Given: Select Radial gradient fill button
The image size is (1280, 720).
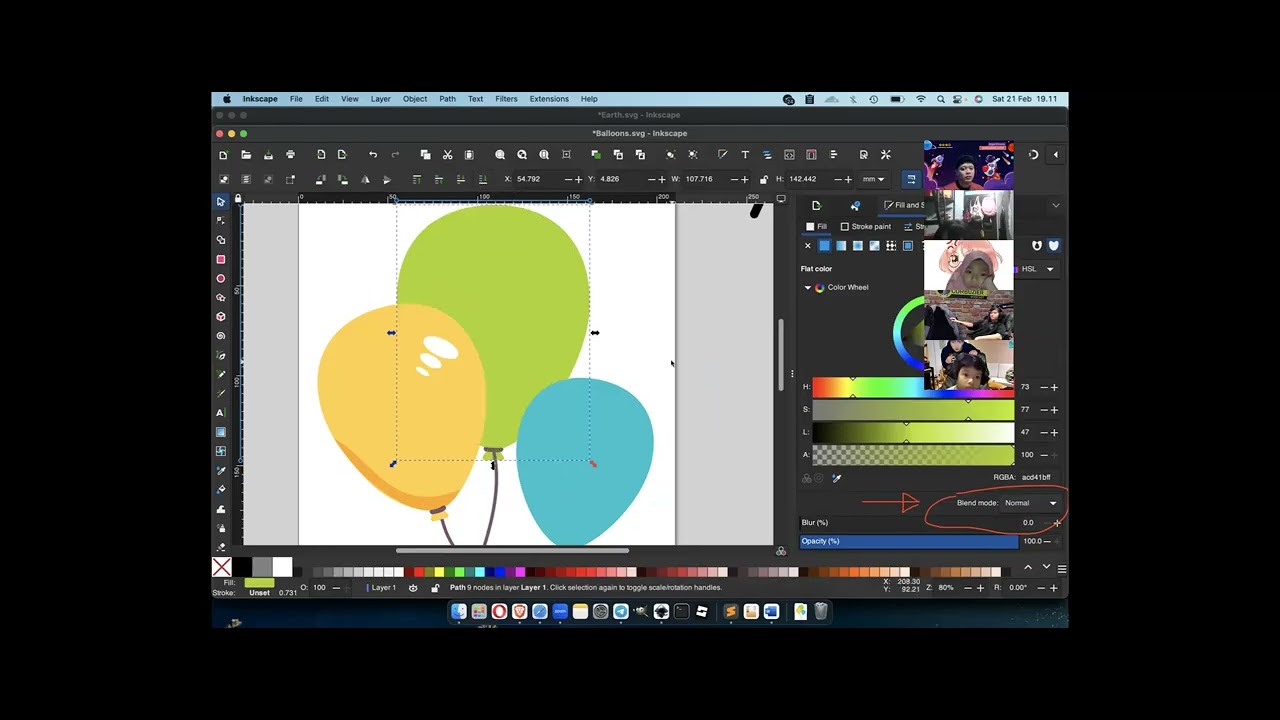Looking at the screenshot, I should 857,246.
